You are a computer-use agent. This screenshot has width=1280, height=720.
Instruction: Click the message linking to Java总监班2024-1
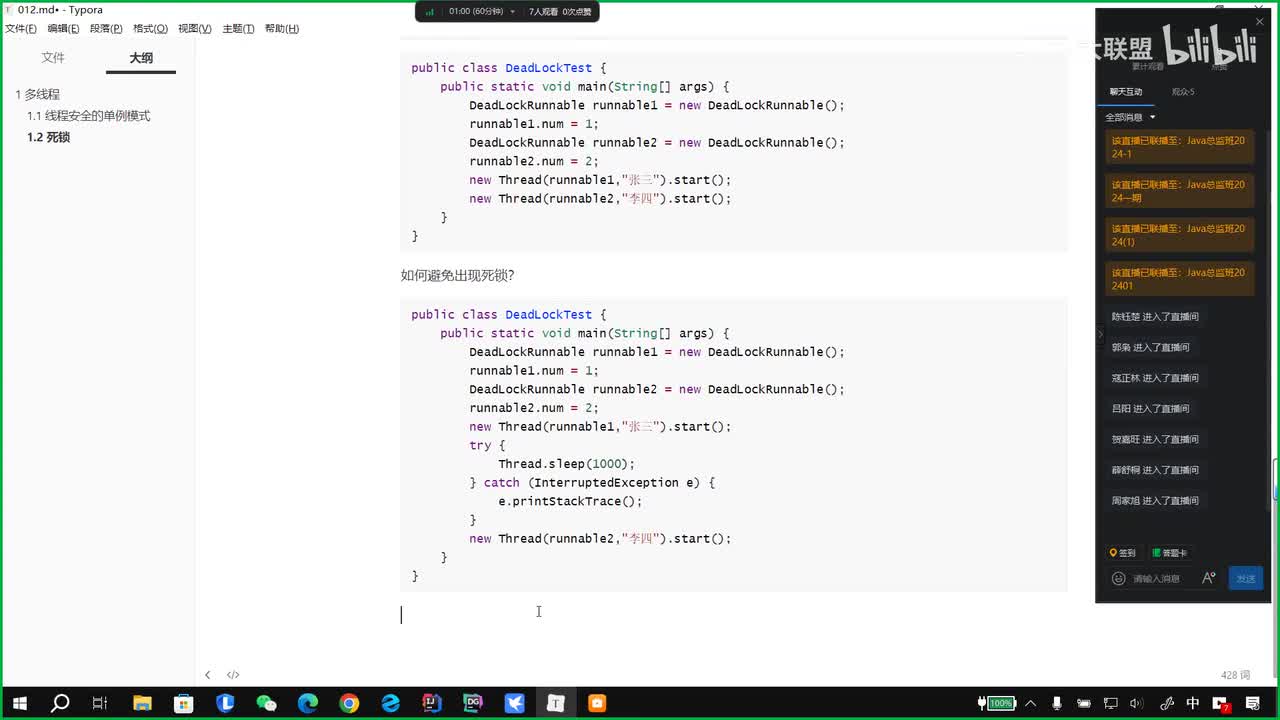[x=1180, y=147]
